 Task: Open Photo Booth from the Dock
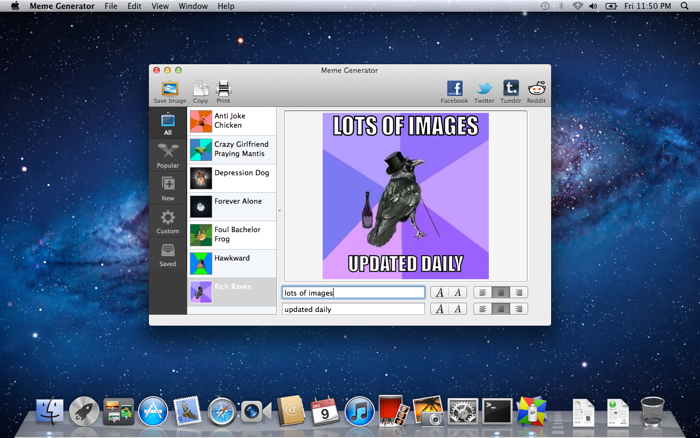(x=394, y=411)
